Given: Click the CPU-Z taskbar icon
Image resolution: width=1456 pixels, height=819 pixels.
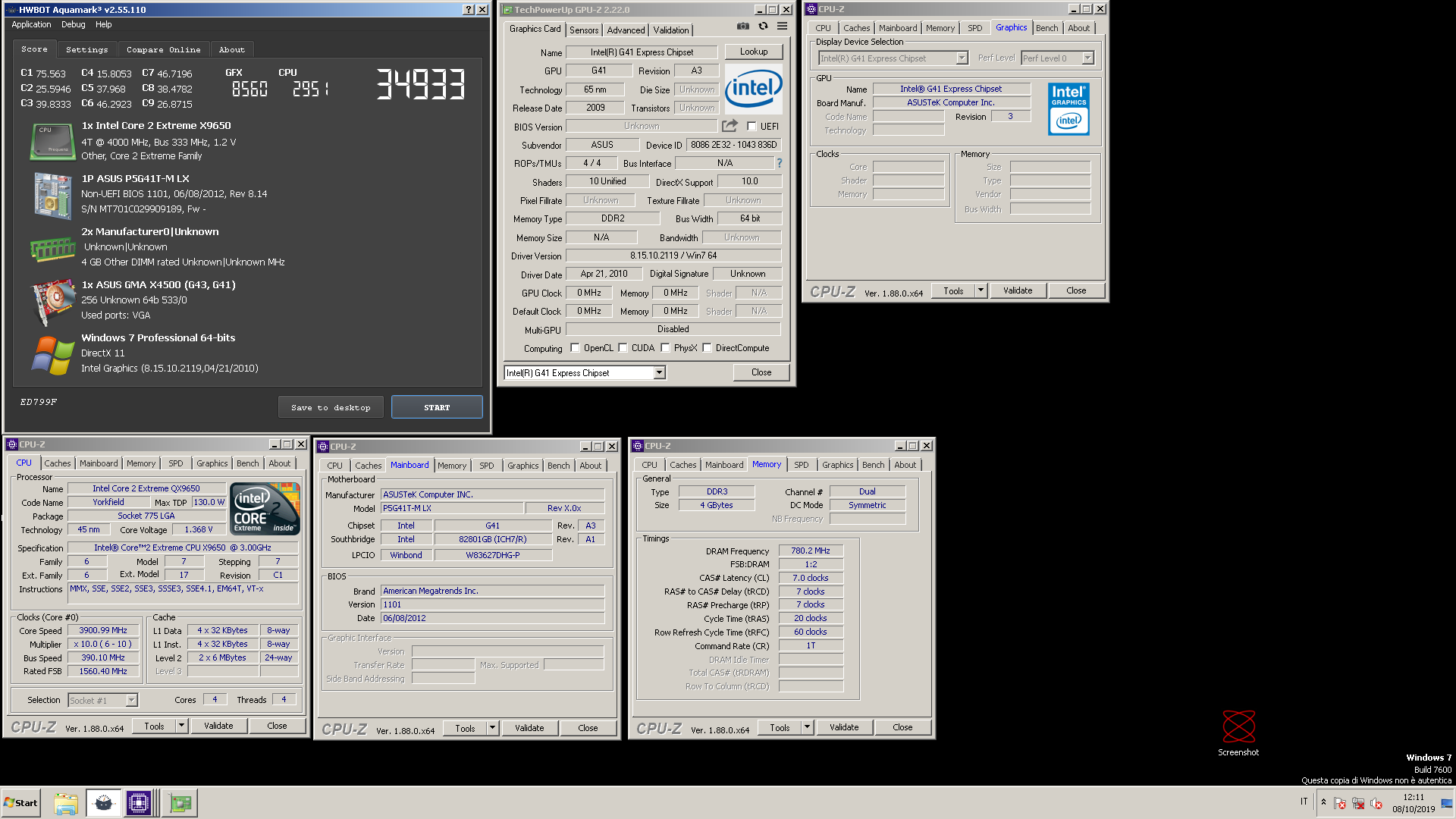Looking at the screenshot, I should point(140,803).
